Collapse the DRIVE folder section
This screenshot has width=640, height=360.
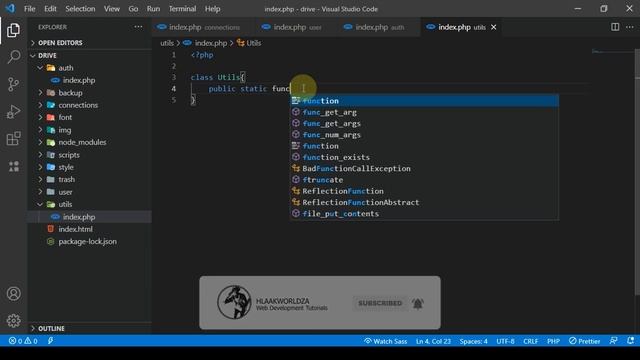pos(47,56)
